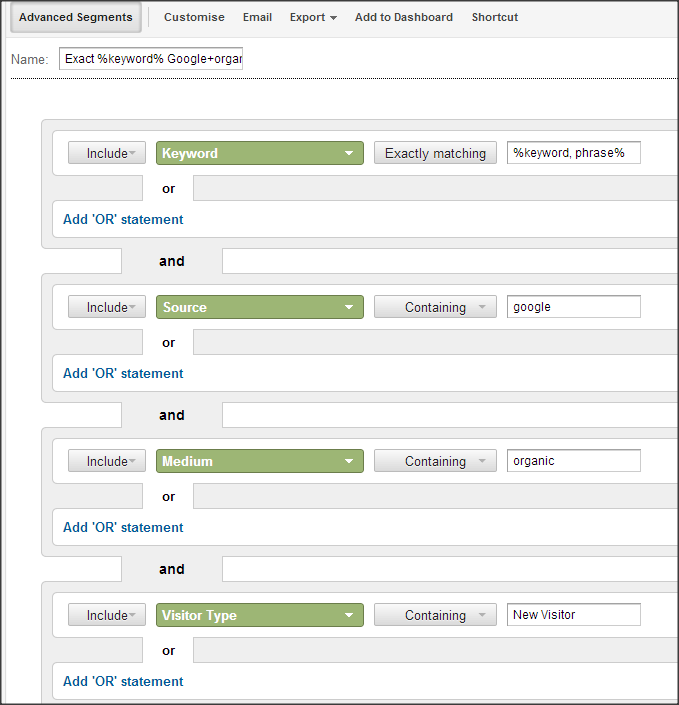Open the Source dimension dropdown
This screenshot has width=679, height=705.
(259, 307)
